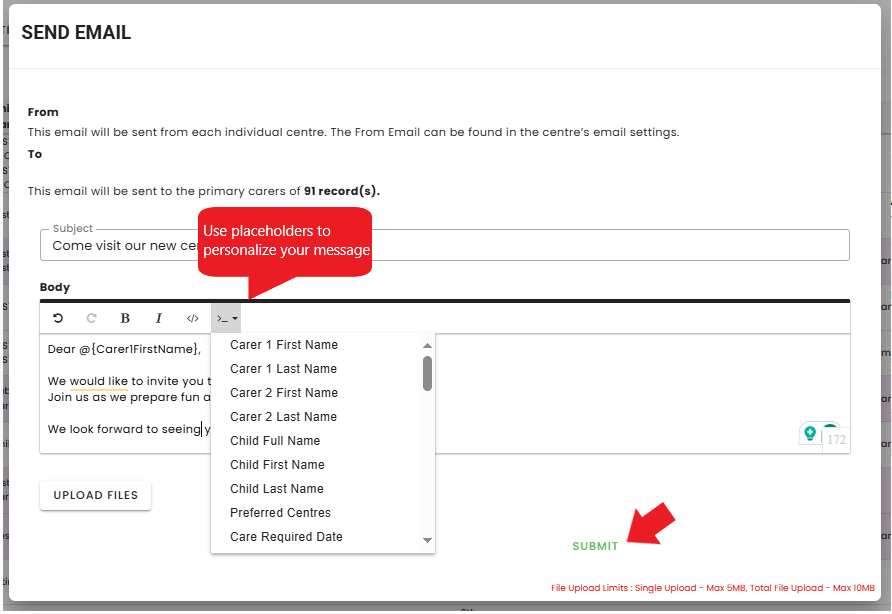
Task: Insert Carer 1 Last Name placeholder
Action: [283, 369]
